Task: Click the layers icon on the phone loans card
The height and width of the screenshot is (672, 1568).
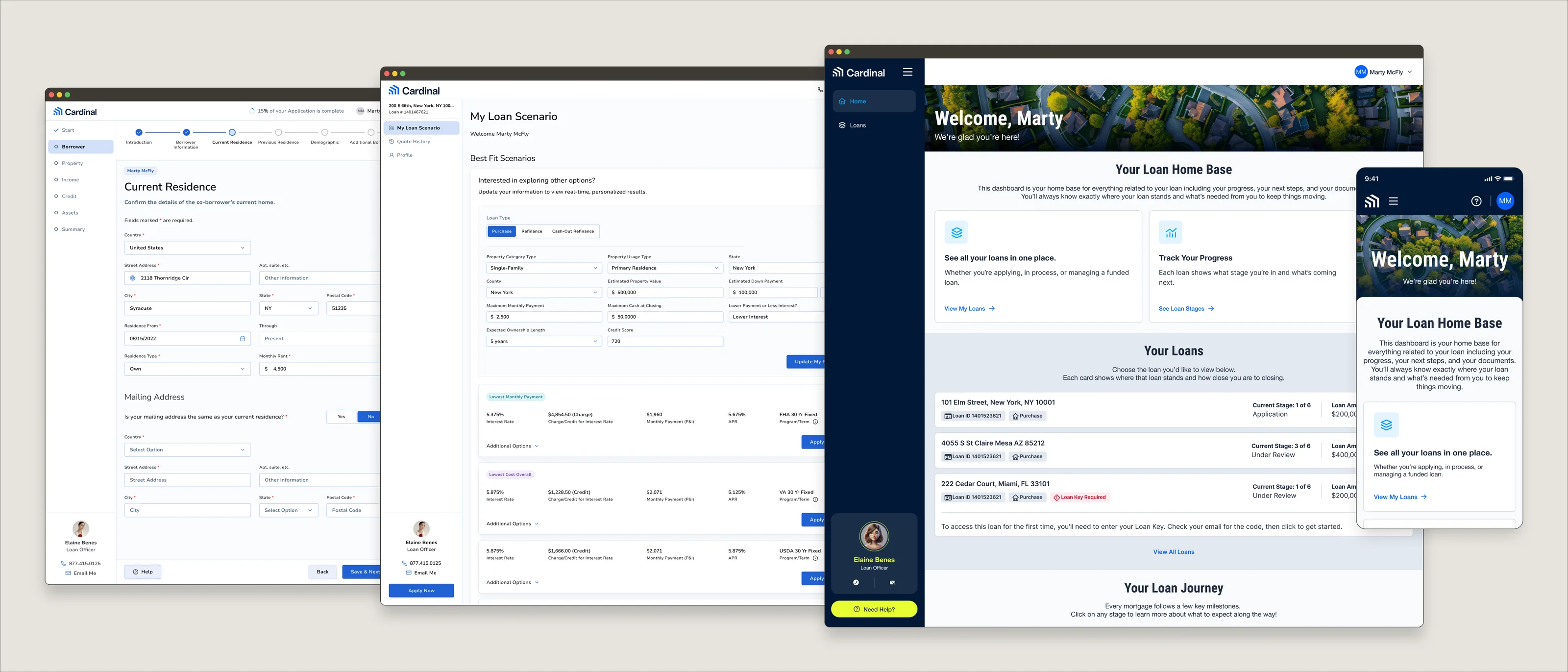Action: (1386, 425)
